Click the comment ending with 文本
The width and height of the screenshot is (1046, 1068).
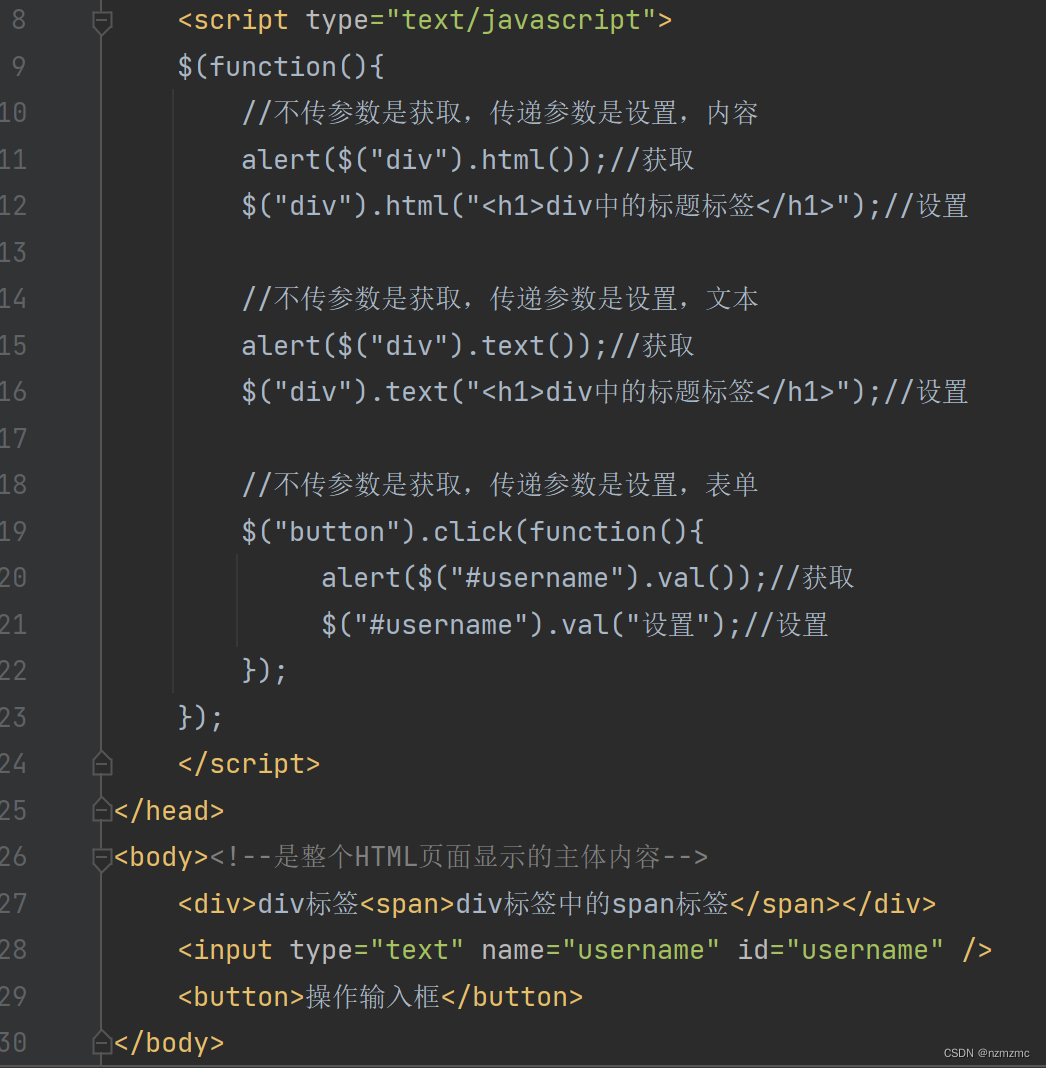pos(500,300)
